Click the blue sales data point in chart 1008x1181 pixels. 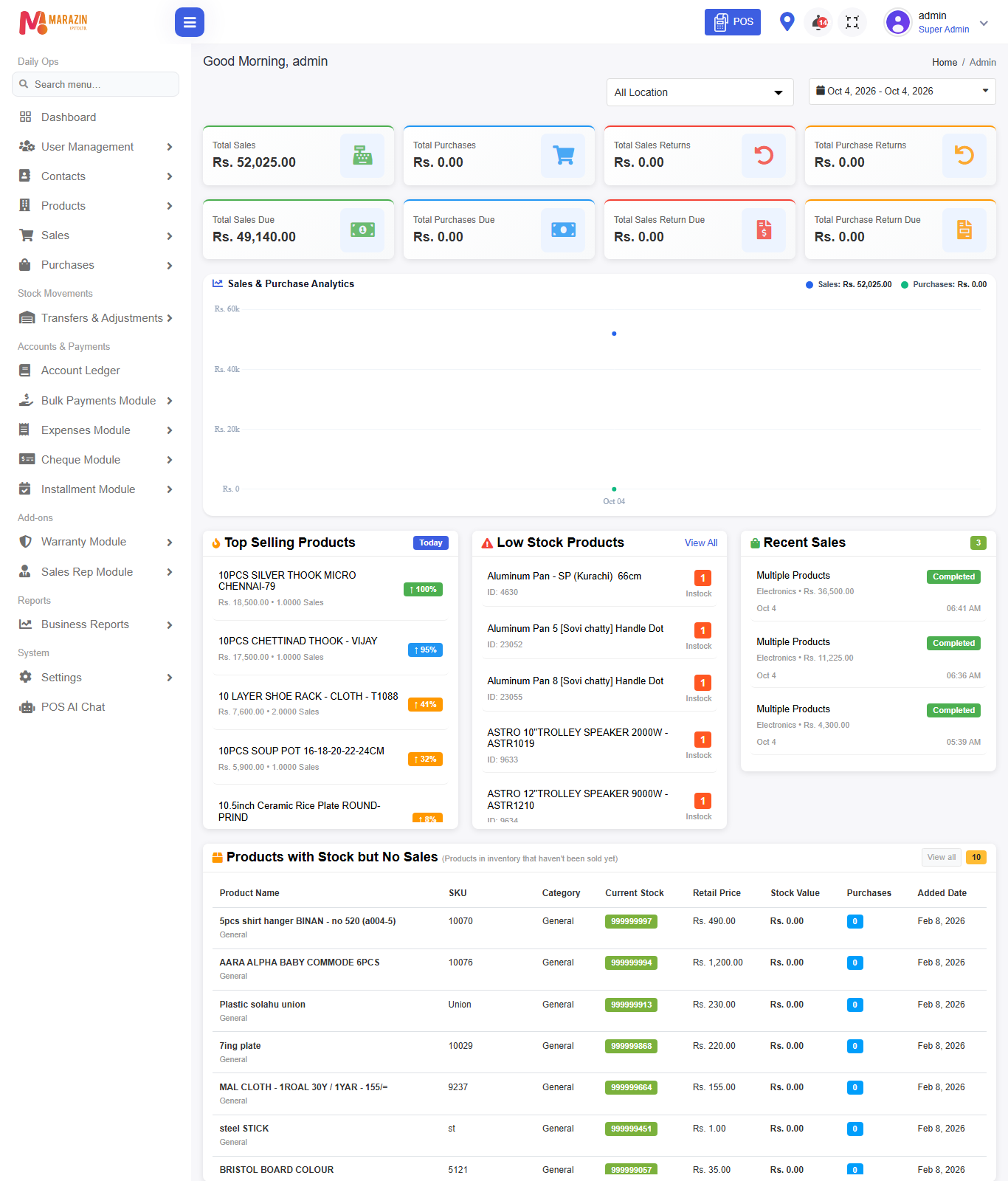[614, 334]
